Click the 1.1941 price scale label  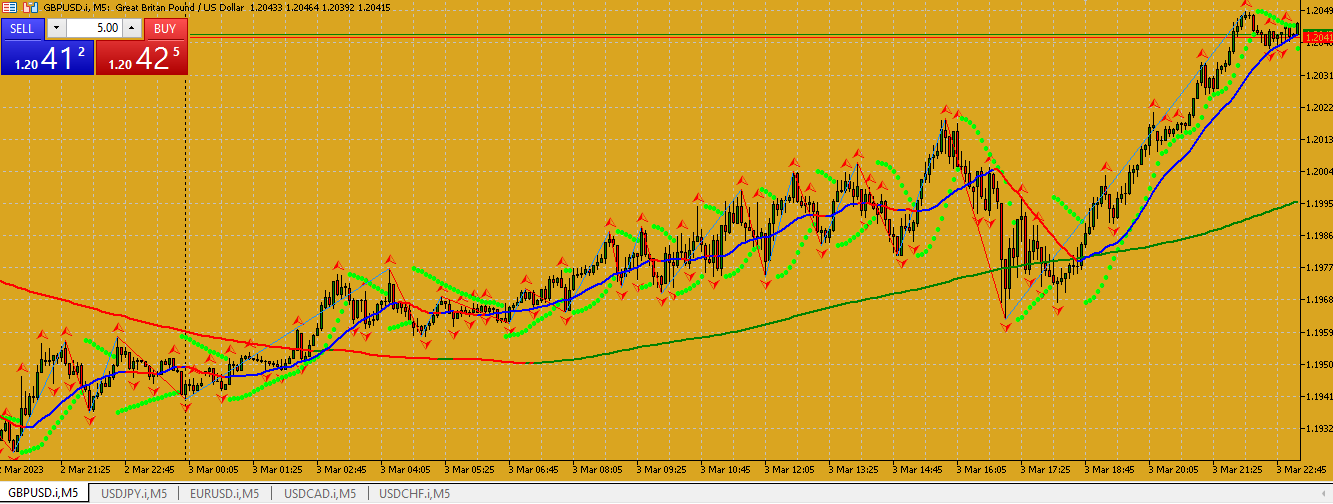click(1318, 397)
